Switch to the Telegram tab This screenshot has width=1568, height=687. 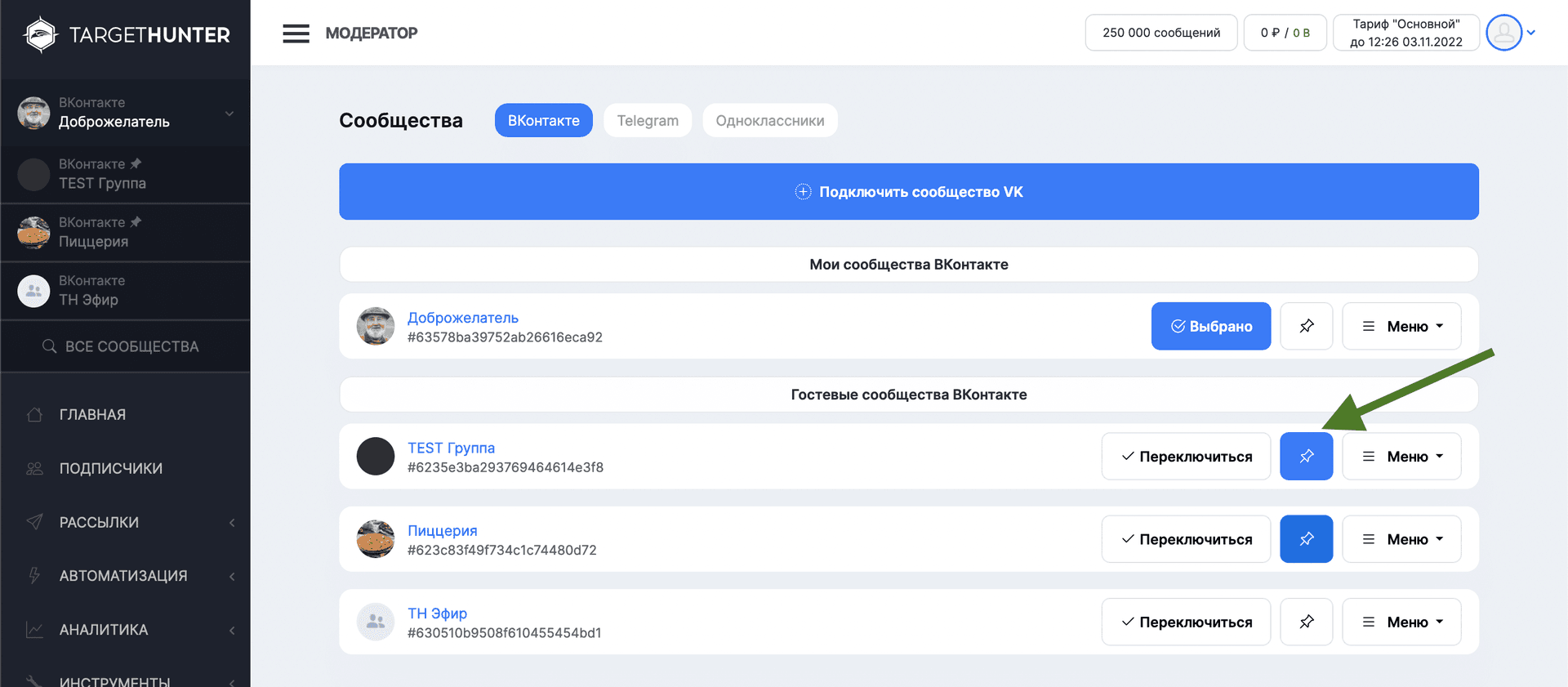pyautogui.click(x=647, y=121)
